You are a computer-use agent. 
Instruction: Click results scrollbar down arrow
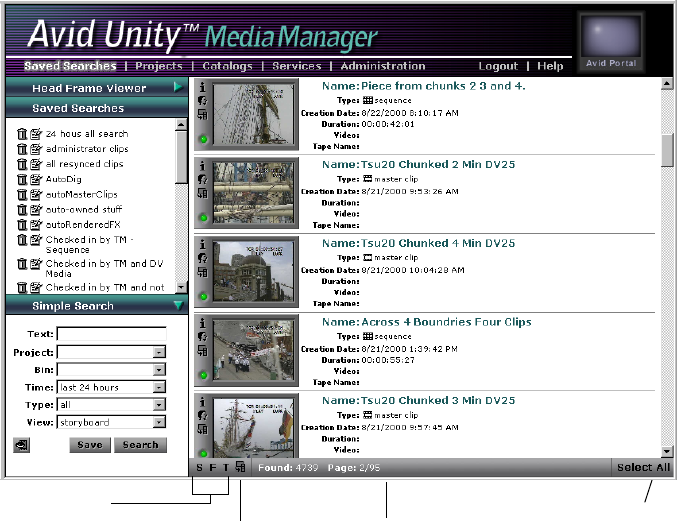pos(668,452)
